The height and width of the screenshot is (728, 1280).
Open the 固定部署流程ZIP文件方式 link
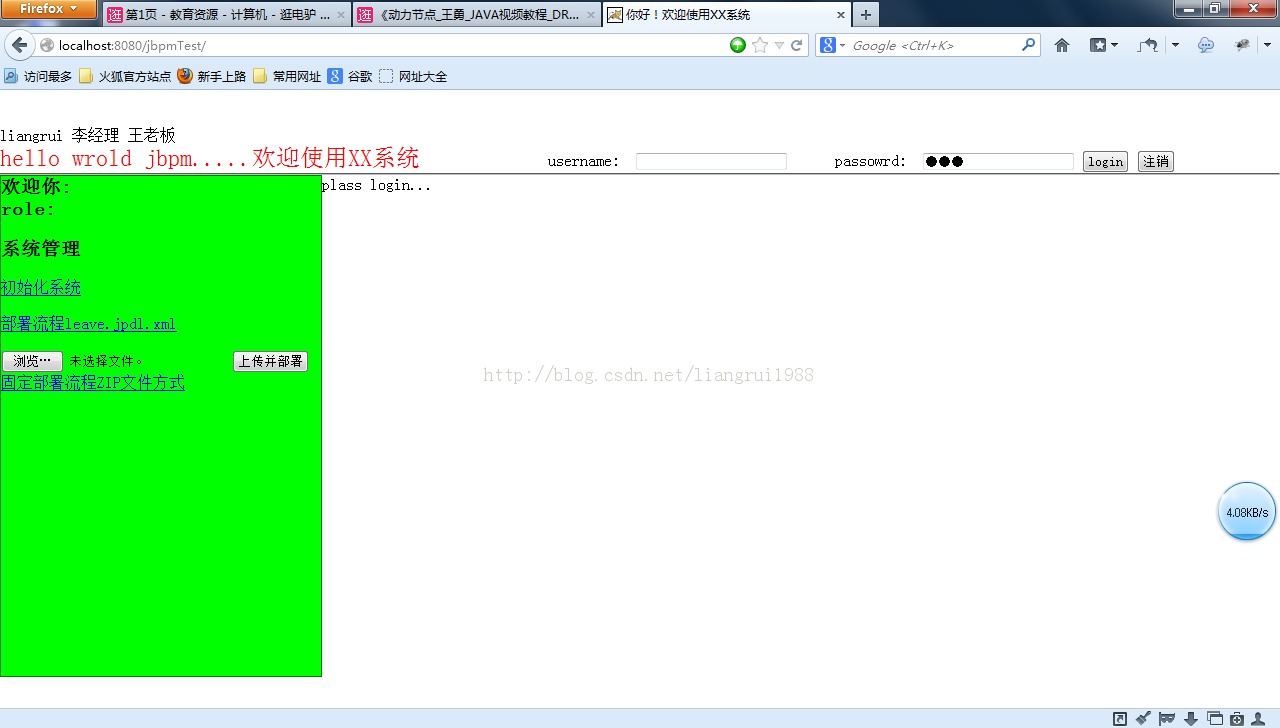click(93, 382)
